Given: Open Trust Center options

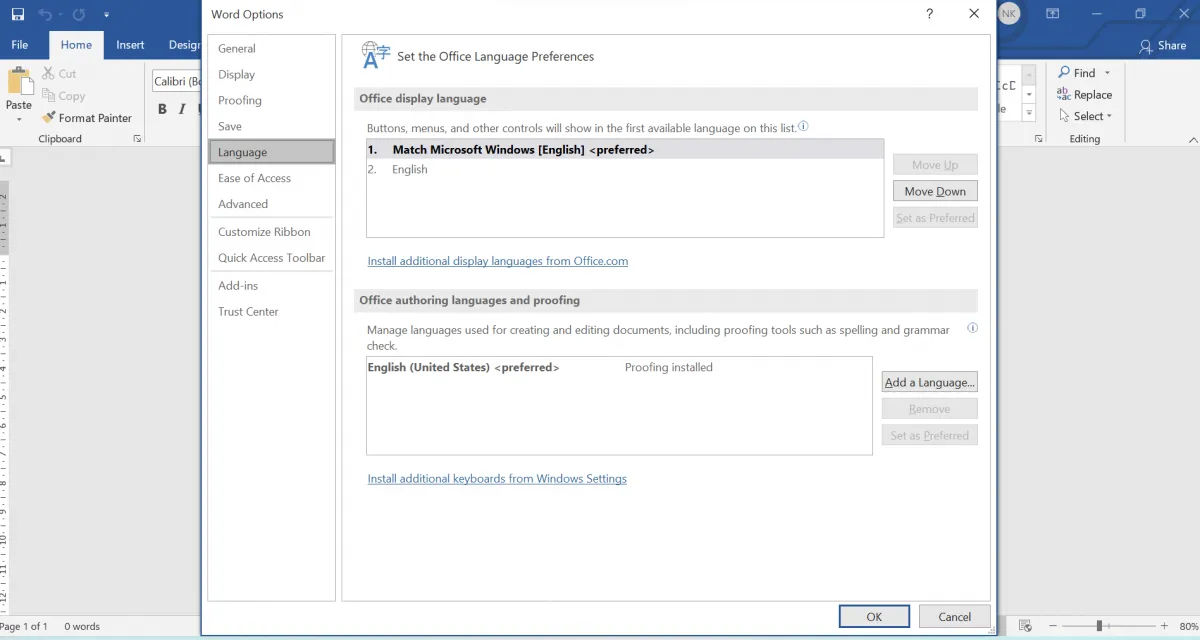Looking at the screenshot, I should 271,312.
